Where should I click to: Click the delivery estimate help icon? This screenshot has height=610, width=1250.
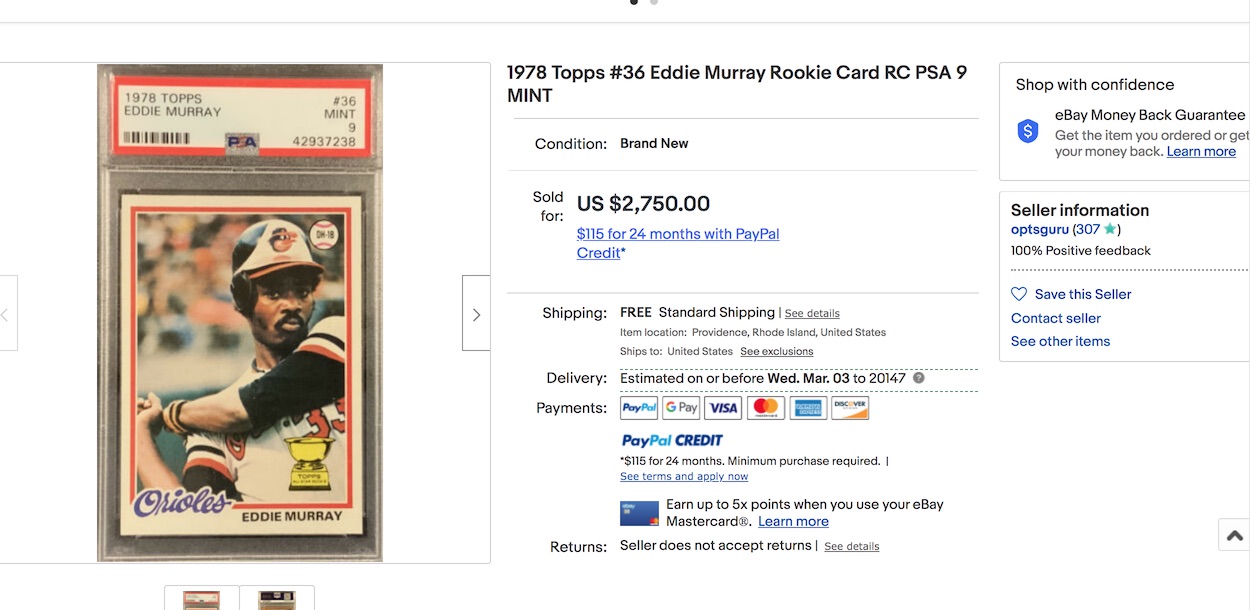point(919,378)
